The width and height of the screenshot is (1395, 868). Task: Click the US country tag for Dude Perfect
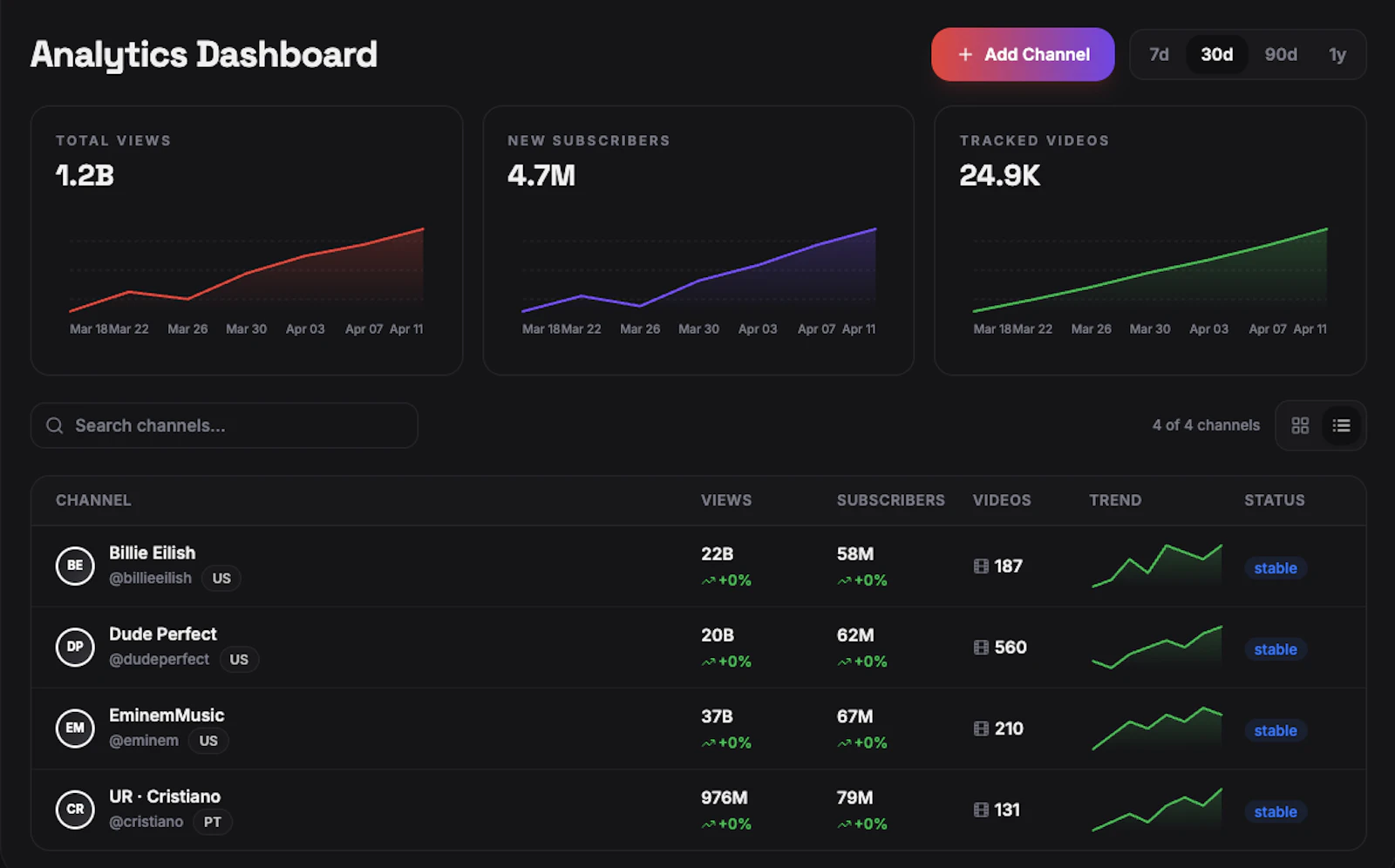point(239,659)
